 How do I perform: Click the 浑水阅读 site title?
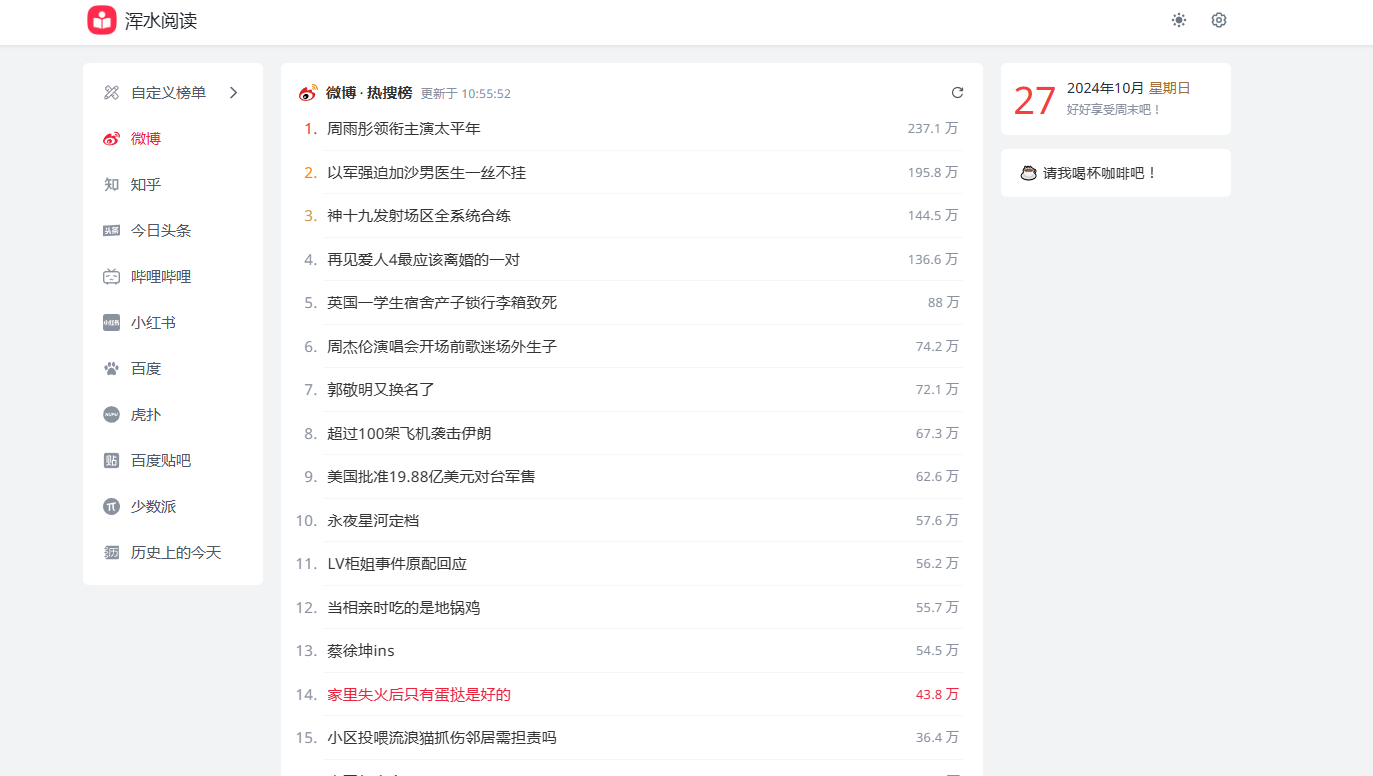click(x=161, y=21)
